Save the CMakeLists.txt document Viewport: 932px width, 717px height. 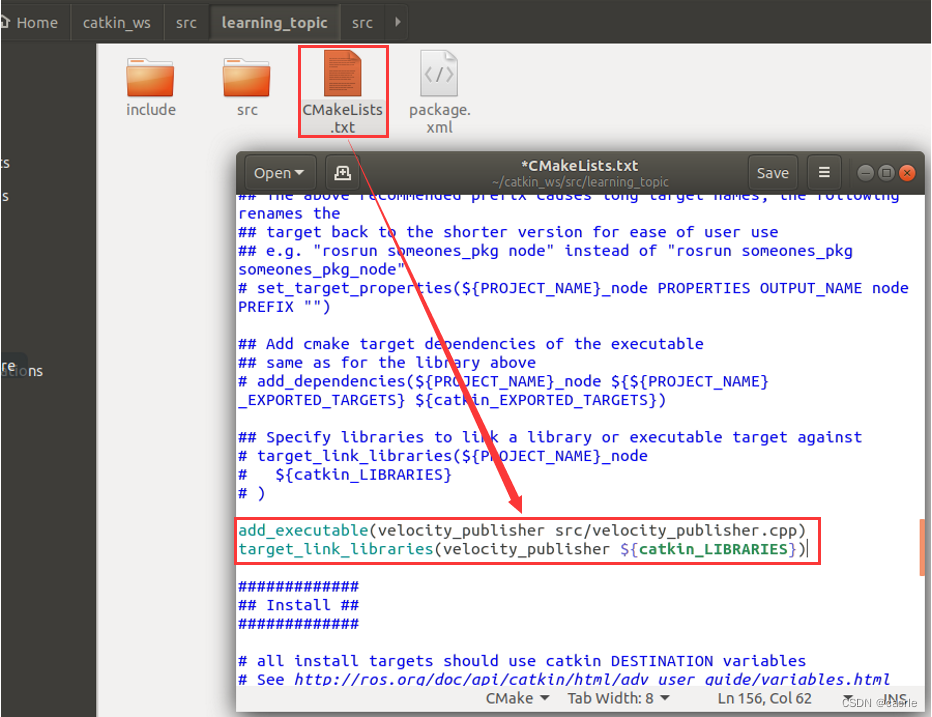point(772,173)
